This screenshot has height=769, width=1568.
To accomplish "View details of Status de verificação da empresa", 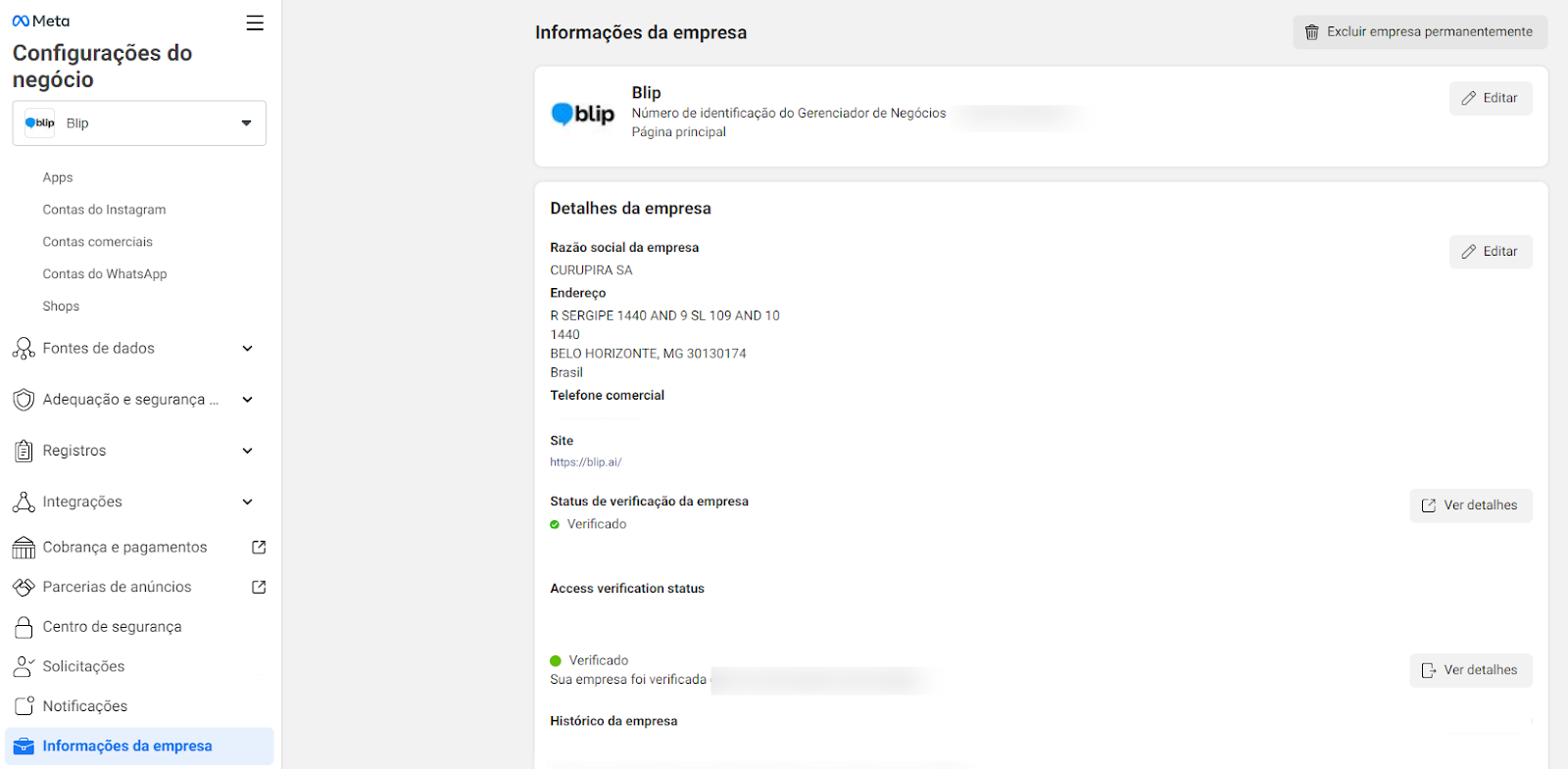I will [1470, 505].
